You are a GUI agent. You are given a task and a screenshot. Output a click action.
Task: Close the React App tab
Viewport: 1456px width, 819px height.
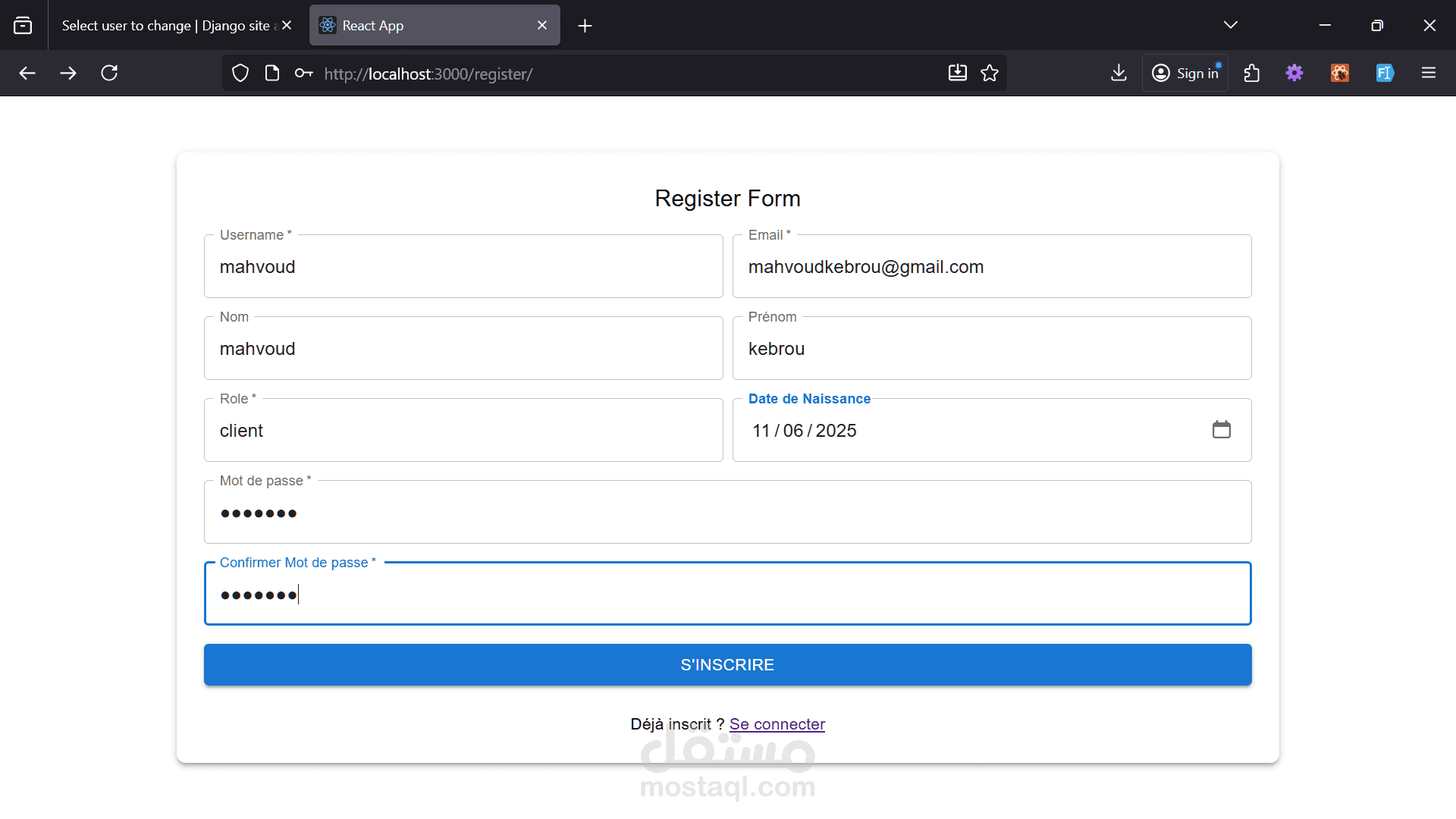(542, 25)
